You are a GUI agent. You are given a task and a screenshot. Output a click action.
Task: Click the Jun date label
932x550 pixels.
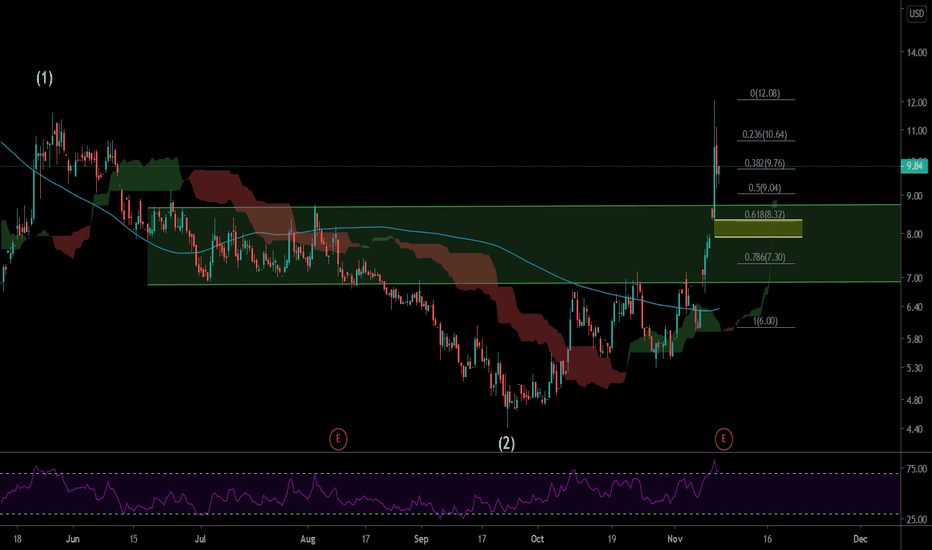(73, 539)
